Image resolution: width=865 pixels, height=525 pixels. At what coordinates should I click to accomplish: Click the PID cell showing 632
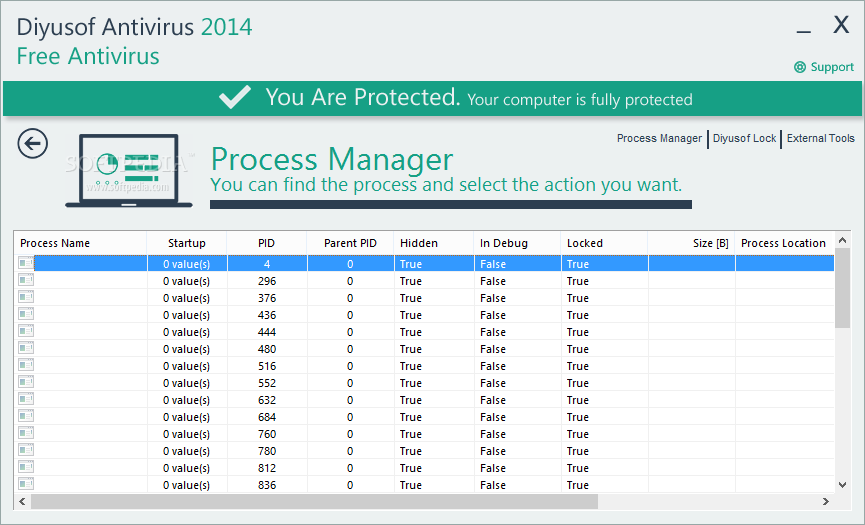[267, 400]
